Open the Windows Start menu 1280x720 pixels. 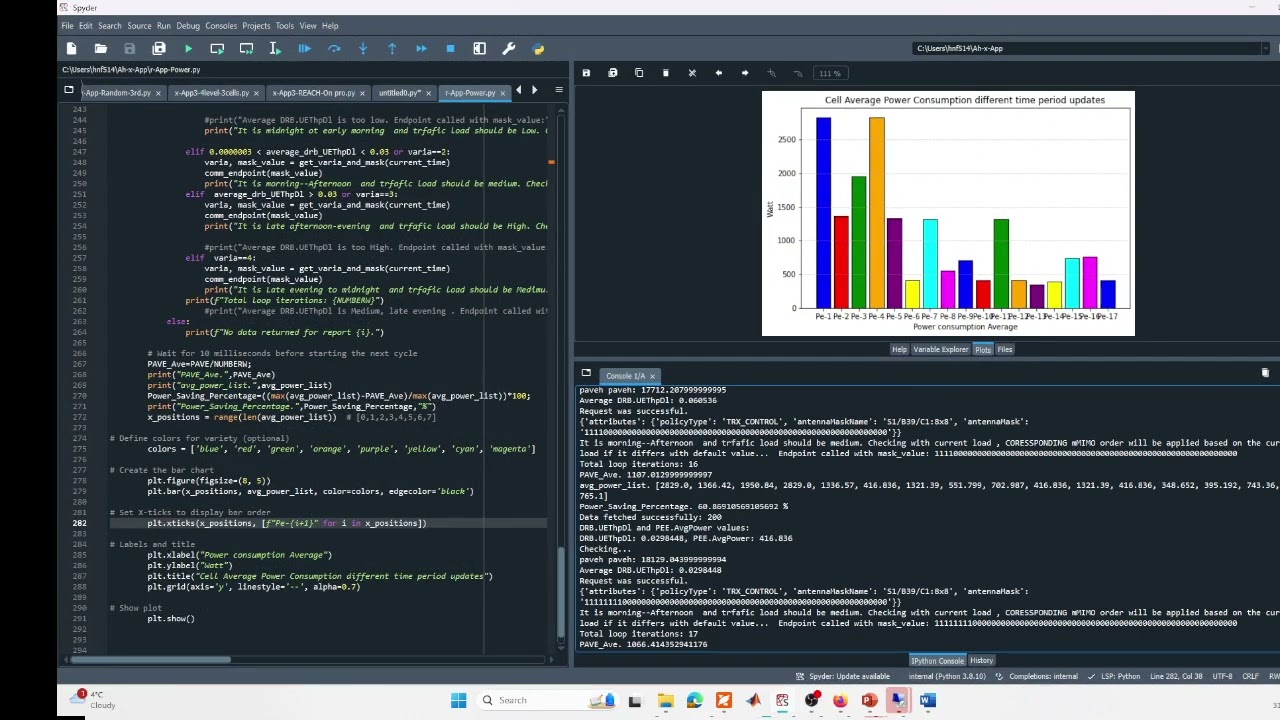click(x=458, y=700)
